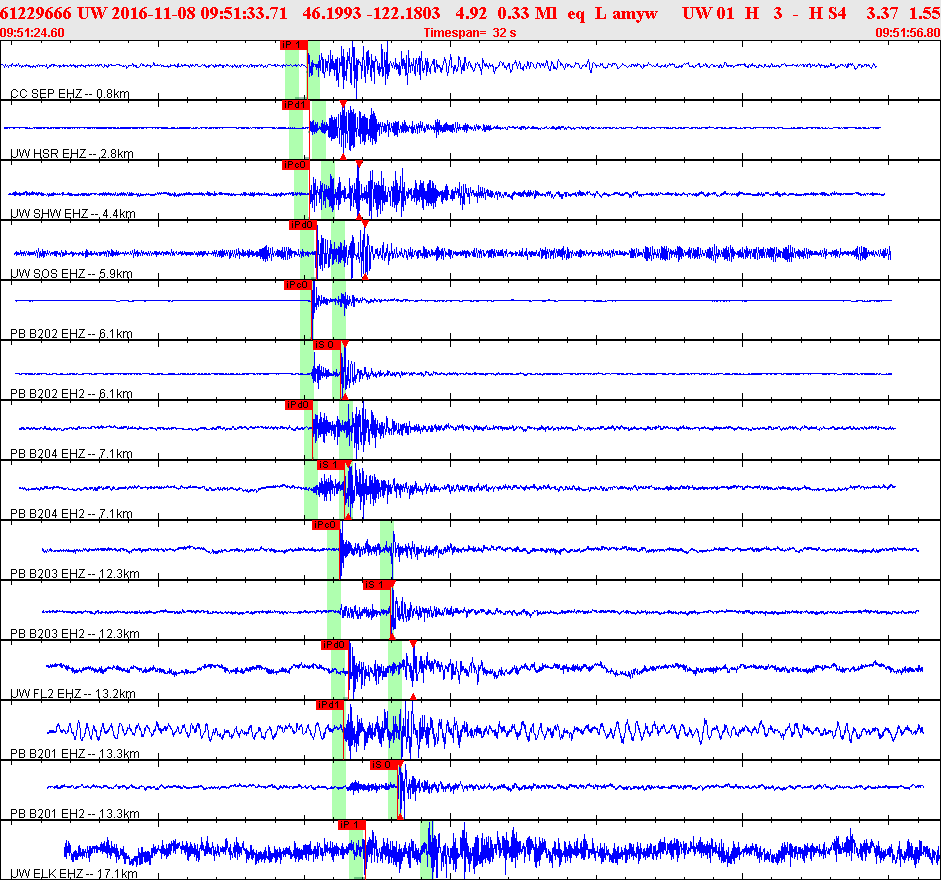The width and height of the screenshot is (941, 880).
Task: Click the window start time 09:51:24.60
Action: pyautogui.click(x=32, y=32)
